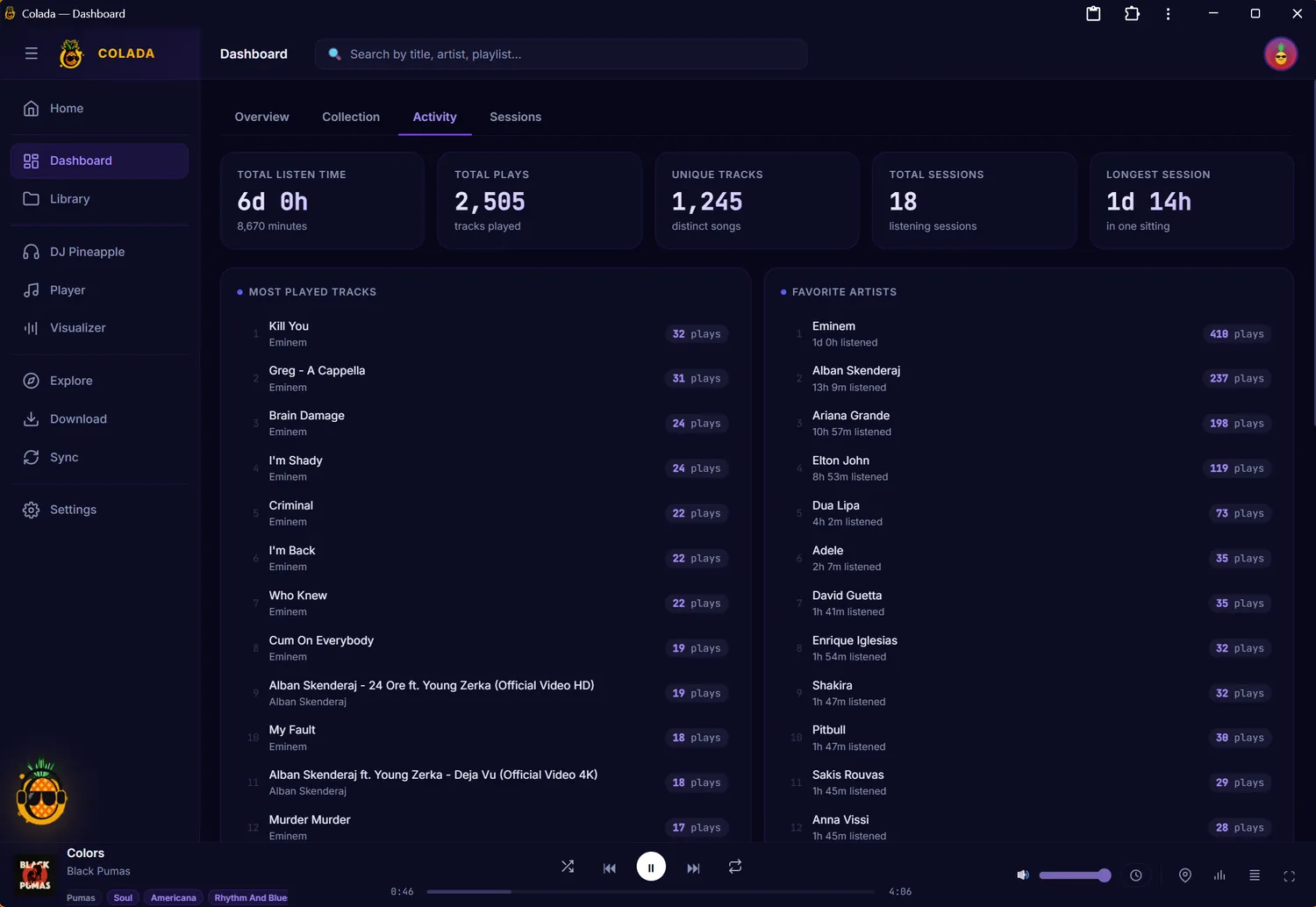Screen dimensions: 1316x907
Task: Open artist Pitbull
Action: [1028, 738]
